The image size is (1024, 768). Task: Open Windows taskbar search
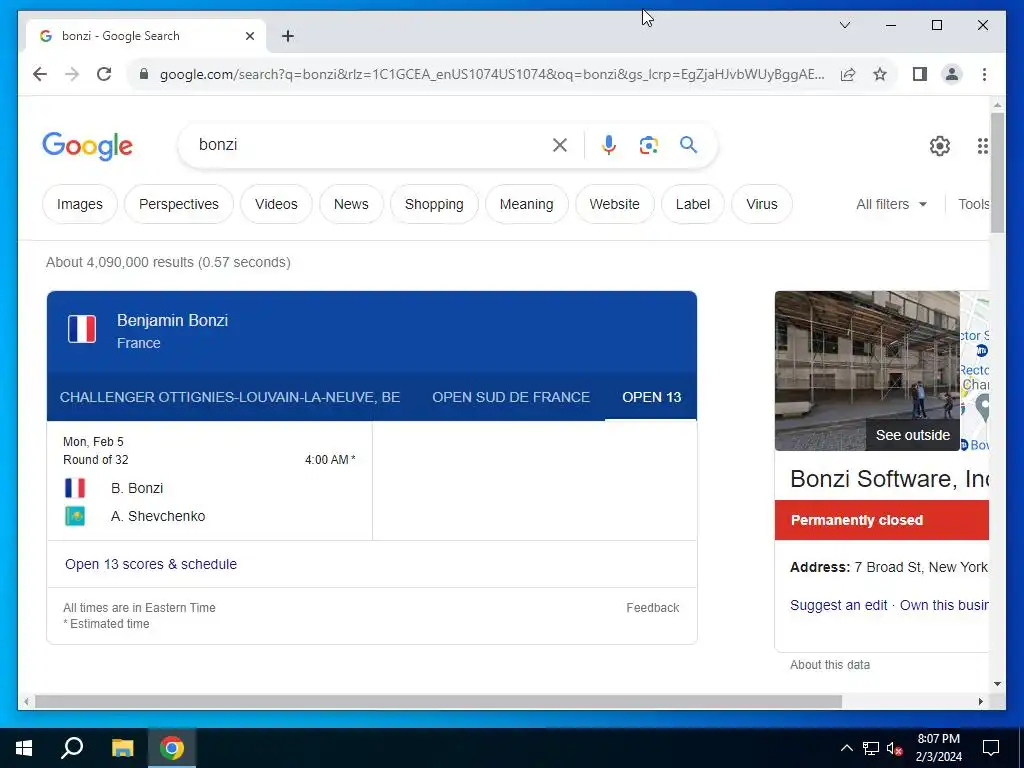pos(72,748)
